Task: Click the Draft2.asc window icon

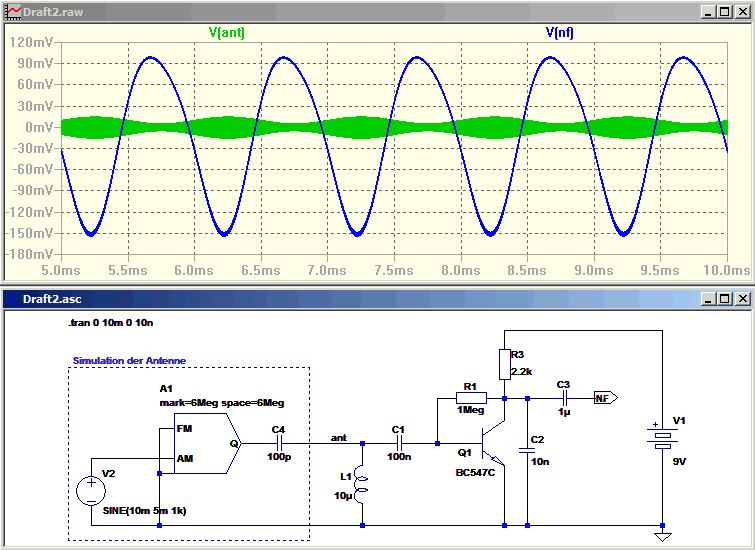Action: click(13, 299)
